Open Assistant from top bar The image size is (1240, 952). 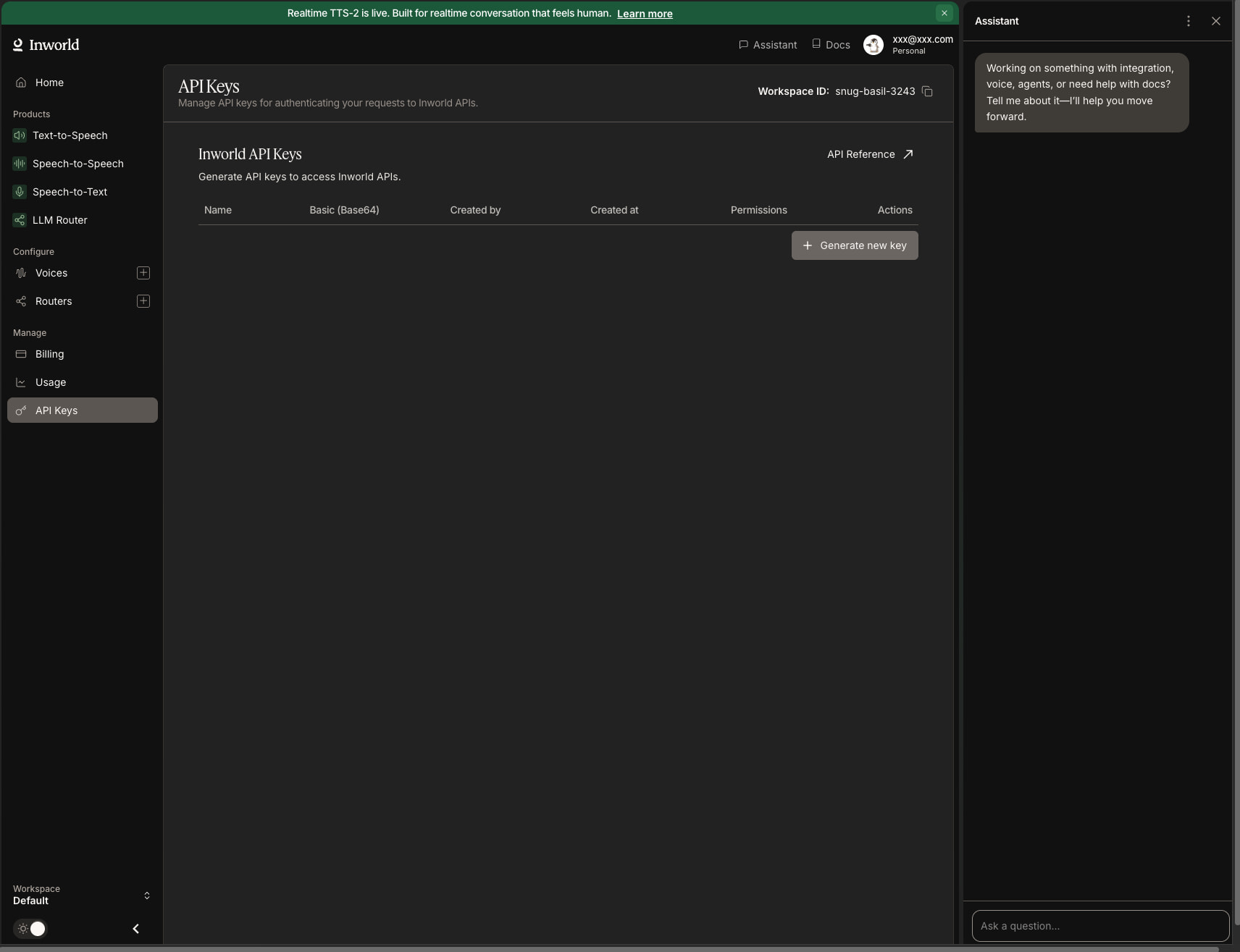click(768, 45)
